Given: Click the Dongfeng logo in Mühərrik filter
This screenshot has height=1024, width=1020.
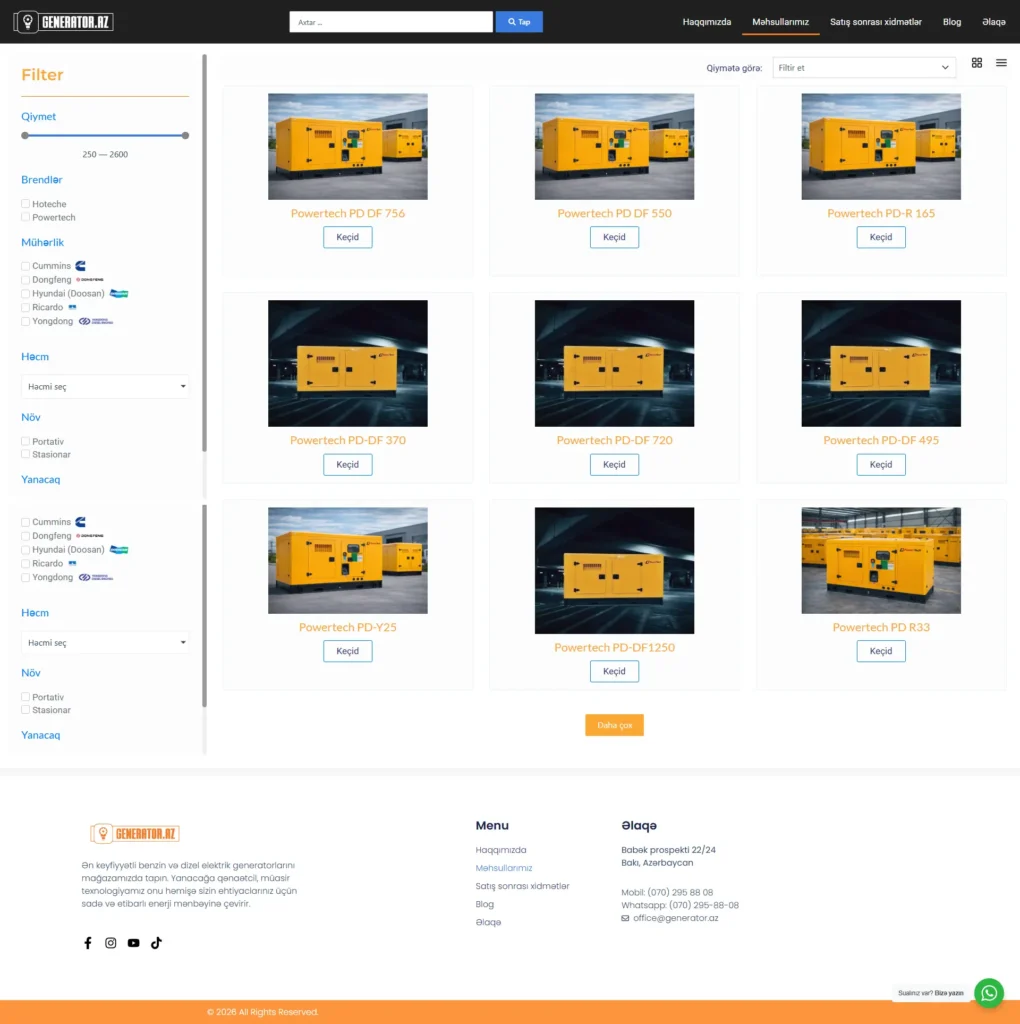Looking at the screenshot, I should 90,280.
